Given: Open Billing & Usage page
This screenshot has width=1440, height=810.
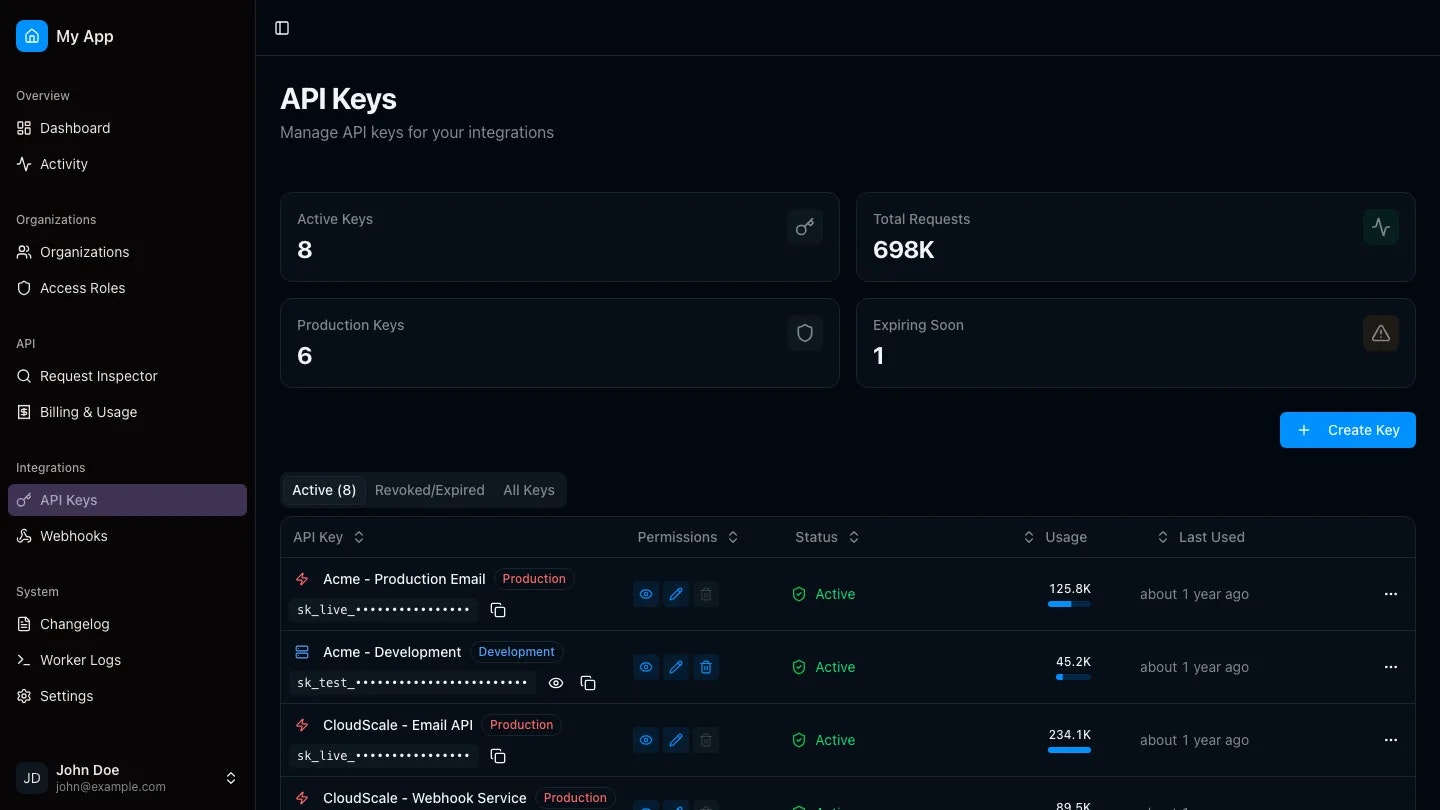Looking at the screenshot, I should point(86,412).
